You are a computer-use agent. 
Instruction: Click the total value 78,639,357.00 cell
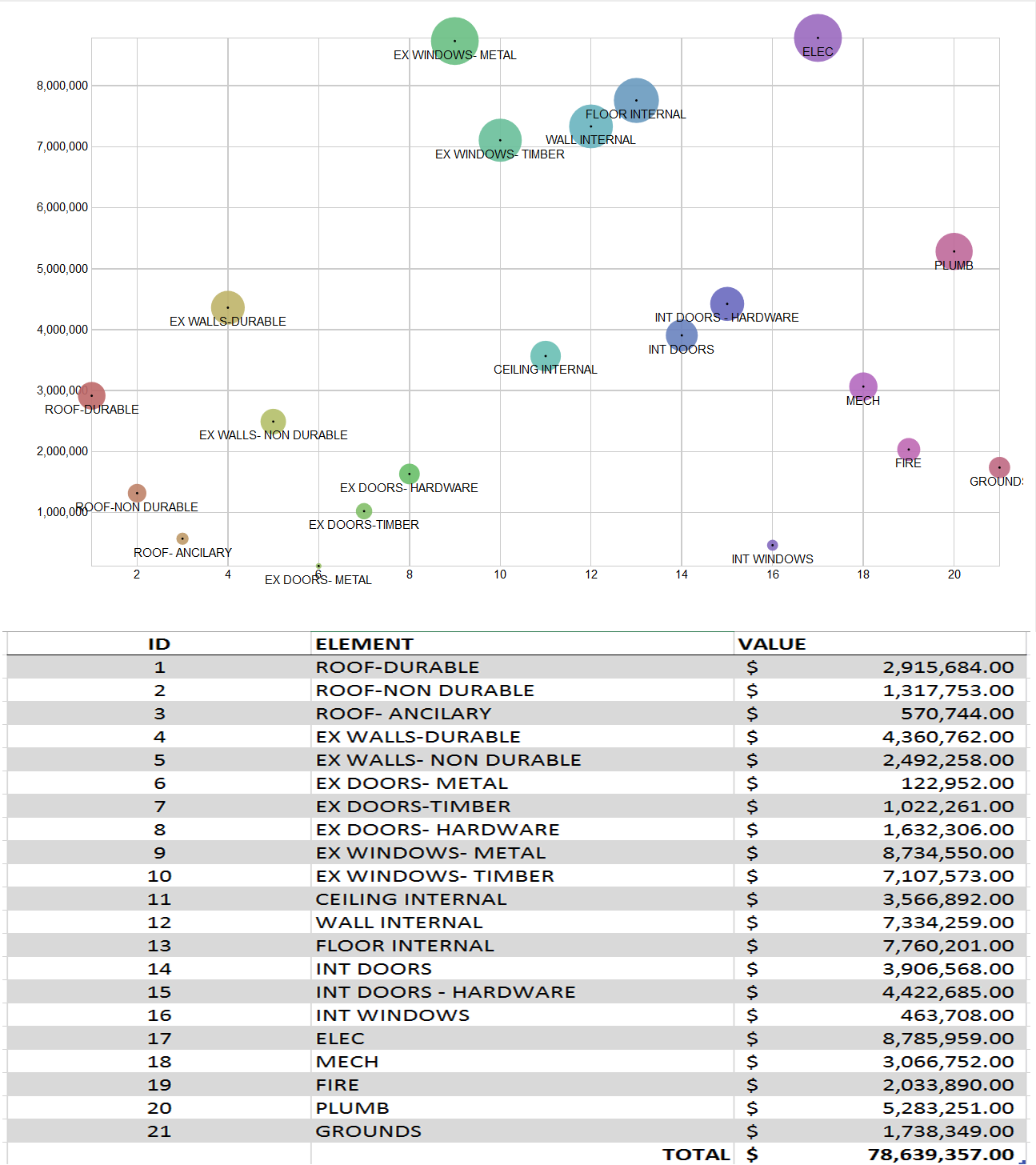(940, 1154)
